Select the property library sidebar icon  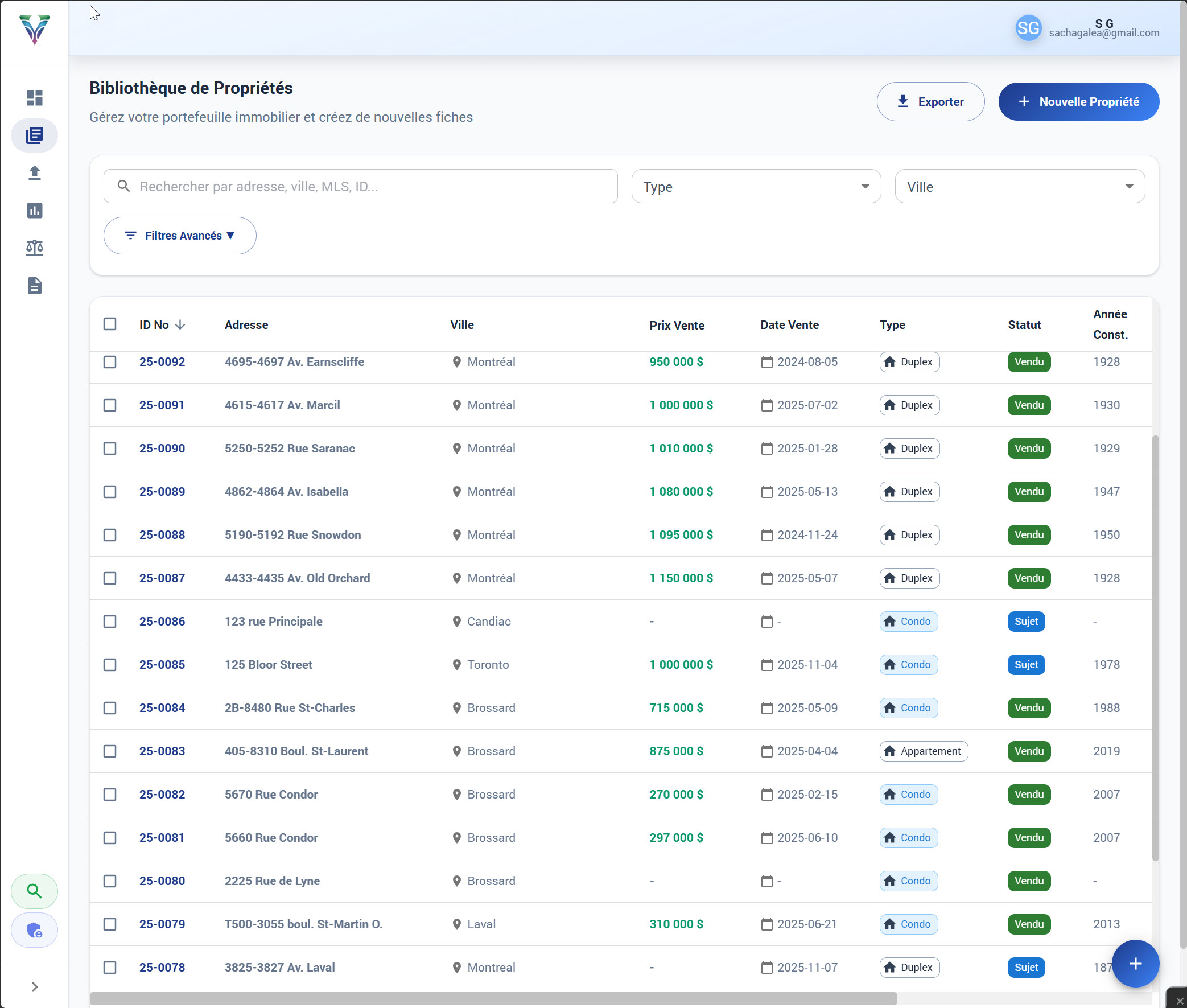click(34, 135)
